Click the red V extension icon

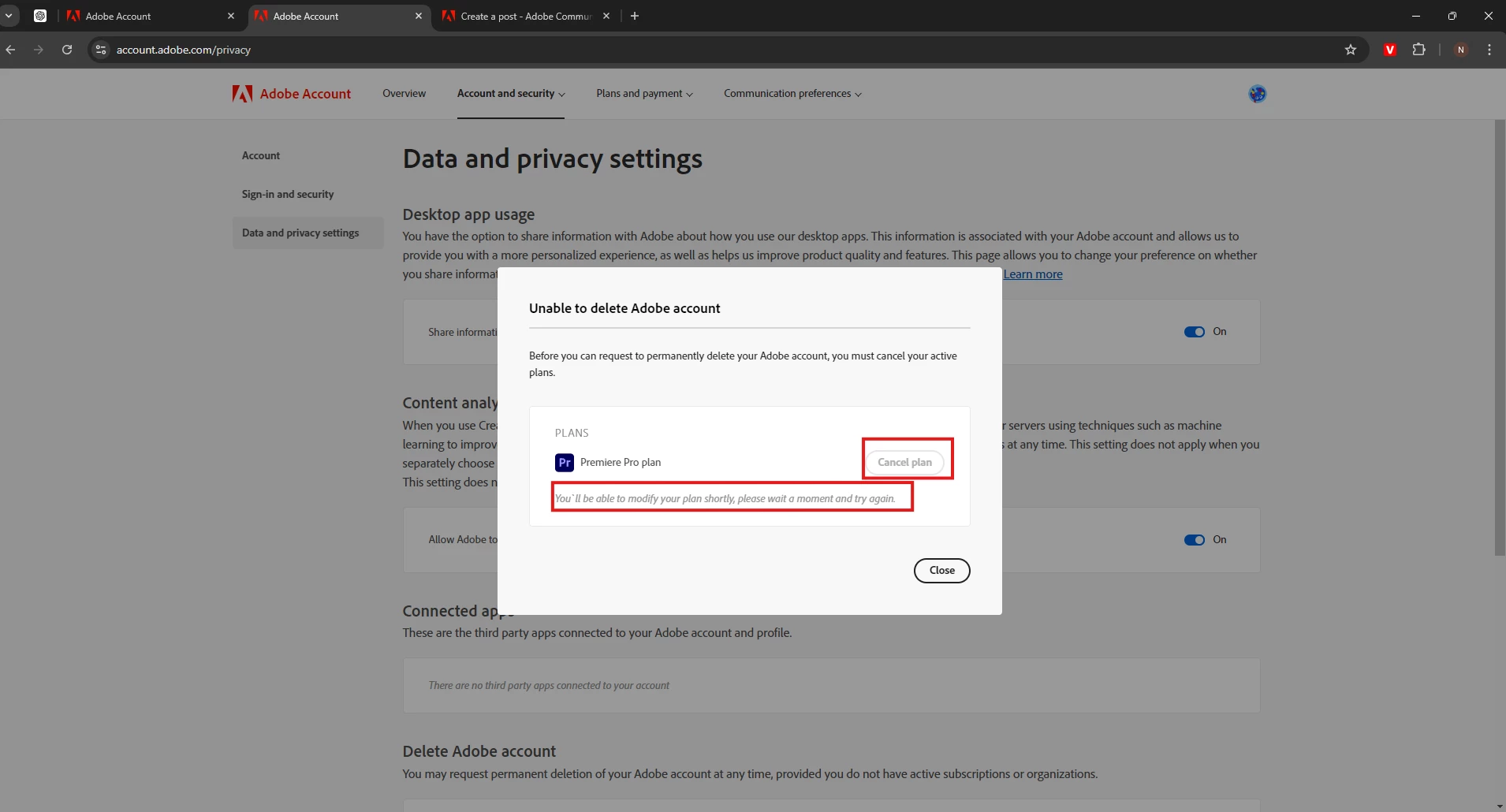[1390, 50]
